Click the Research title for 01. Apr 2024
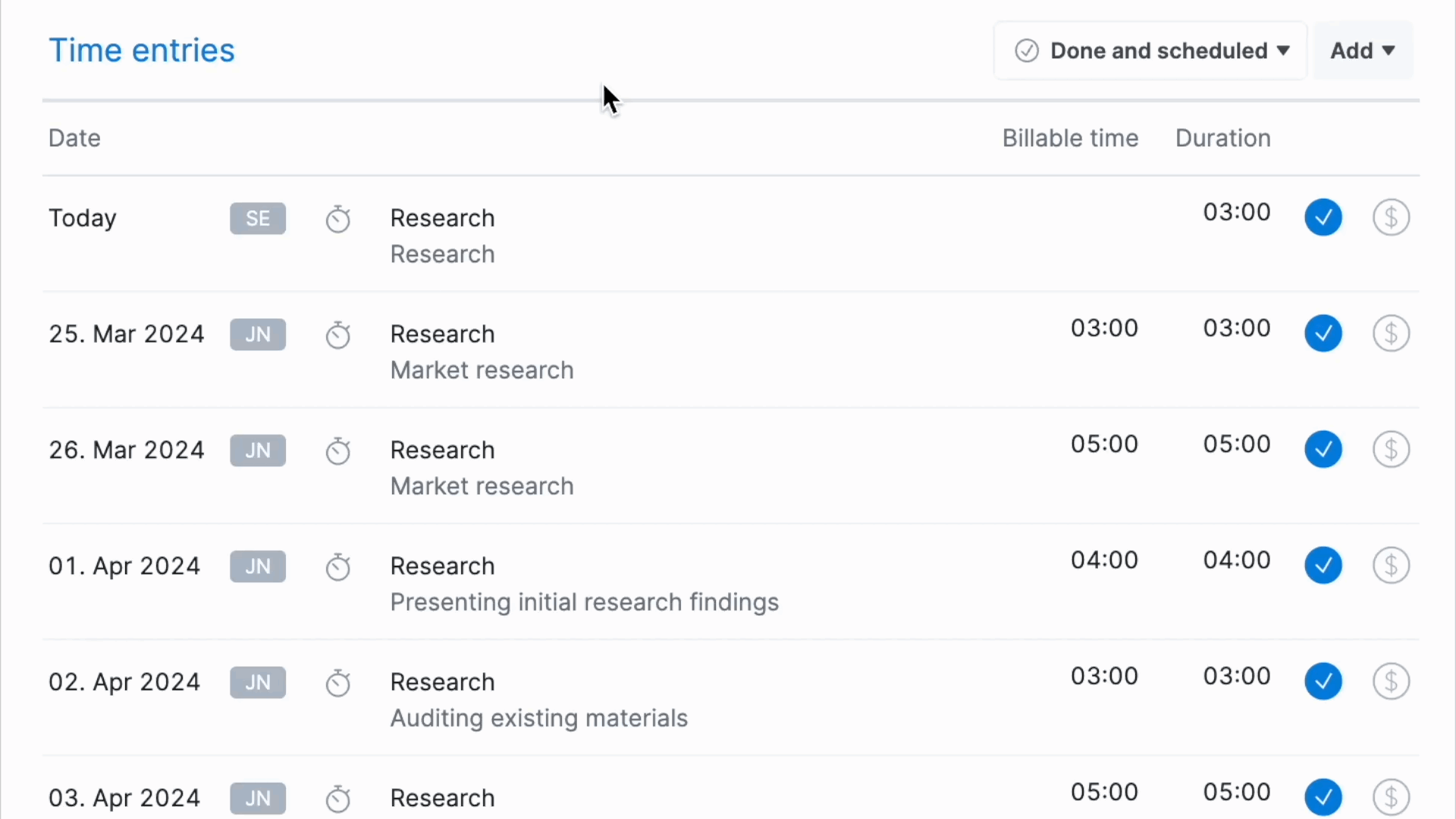 click(442, 566)
